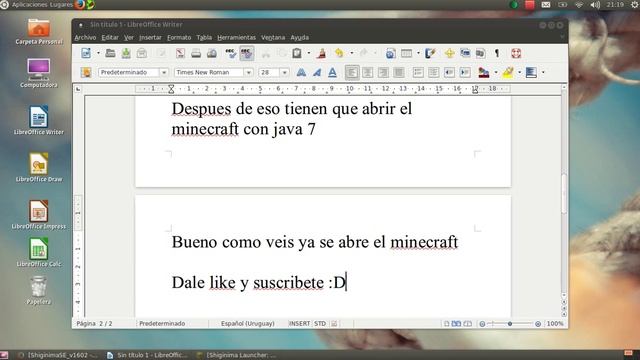Click Español (Uruguay) language in status bar

[248, 323]
